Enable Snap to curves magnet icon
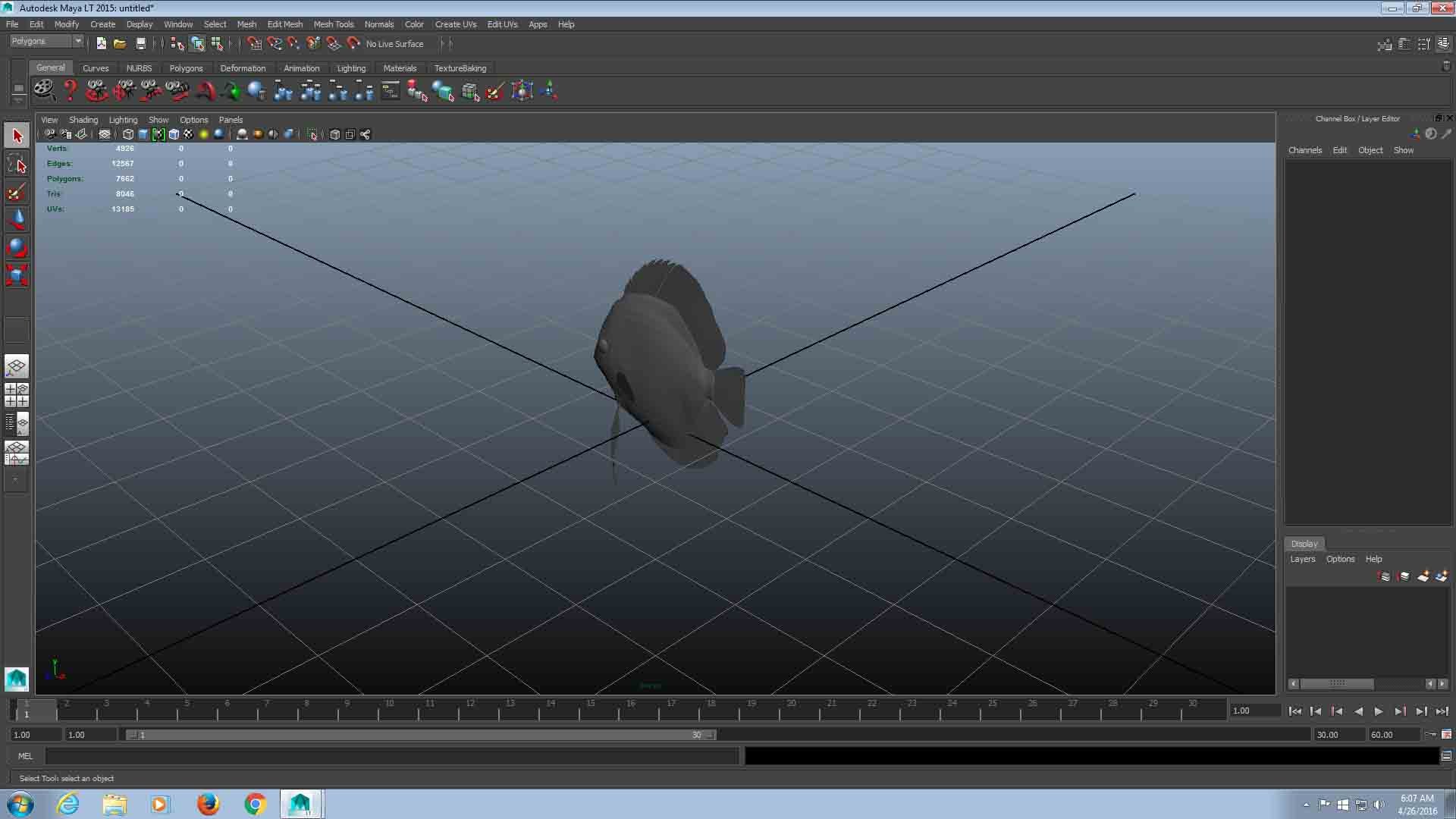Viewport: 1456px width, 819px height. (274, 44)
